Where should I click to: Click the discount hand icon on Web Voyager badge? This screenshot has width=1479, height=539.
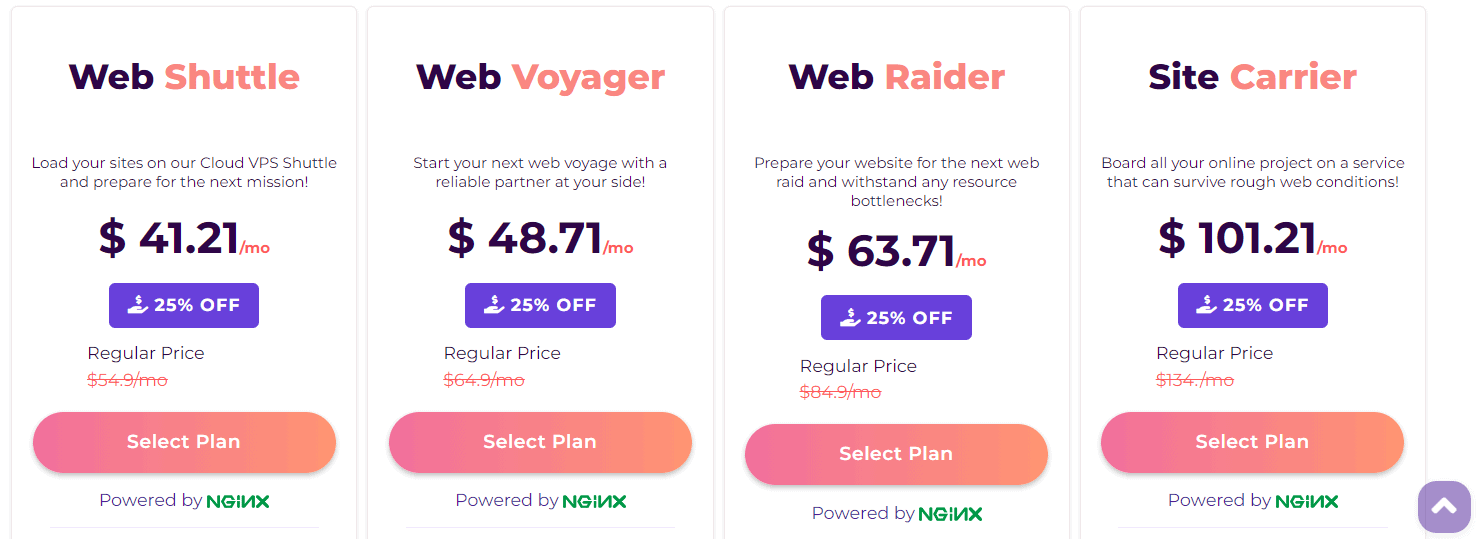pos(494,305)
